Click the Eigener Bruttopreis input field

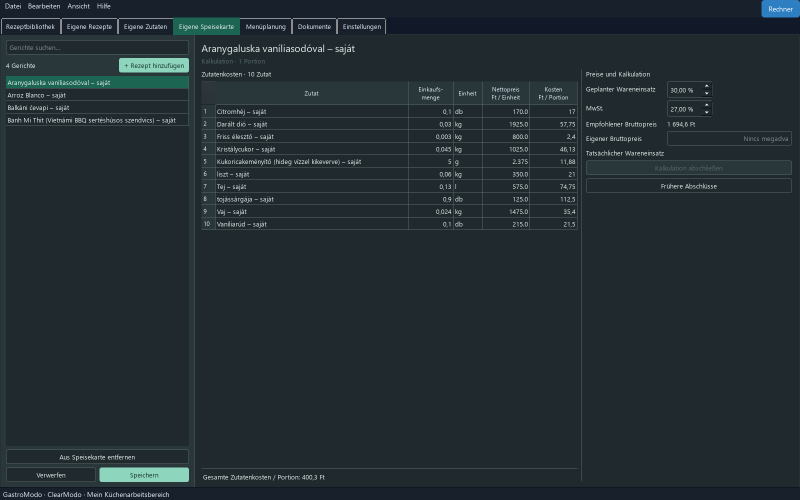coord(730,139)
